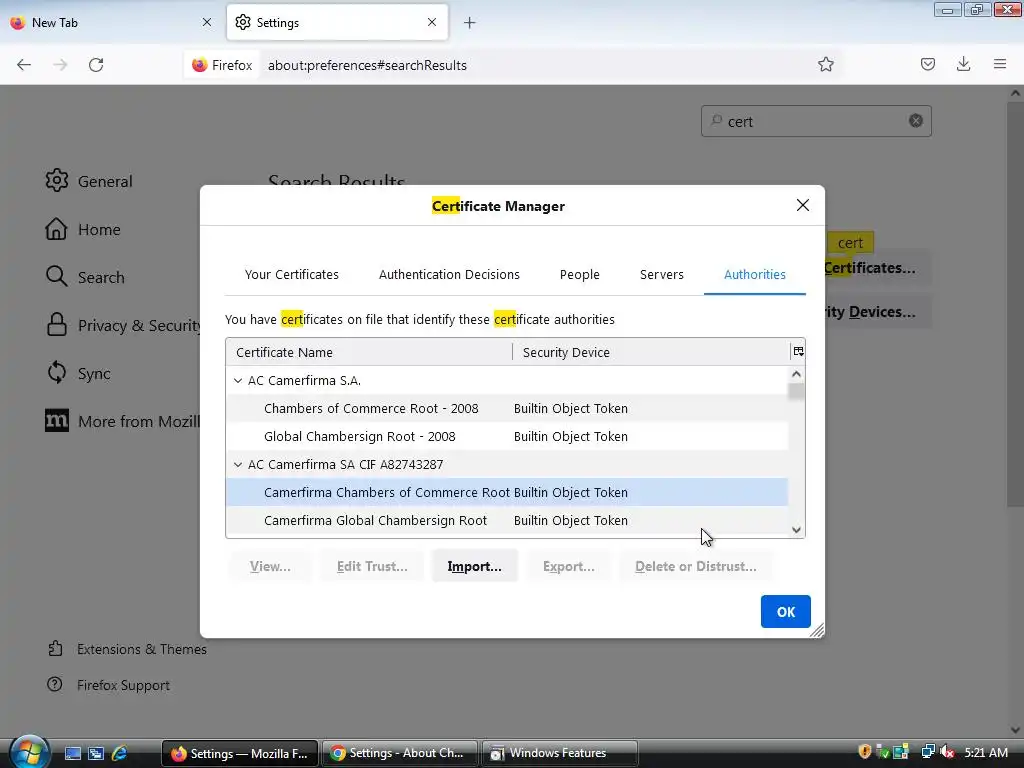Screen dimensions: 1024x768
Task: Open the General settings category
Action: coord(89,181)
